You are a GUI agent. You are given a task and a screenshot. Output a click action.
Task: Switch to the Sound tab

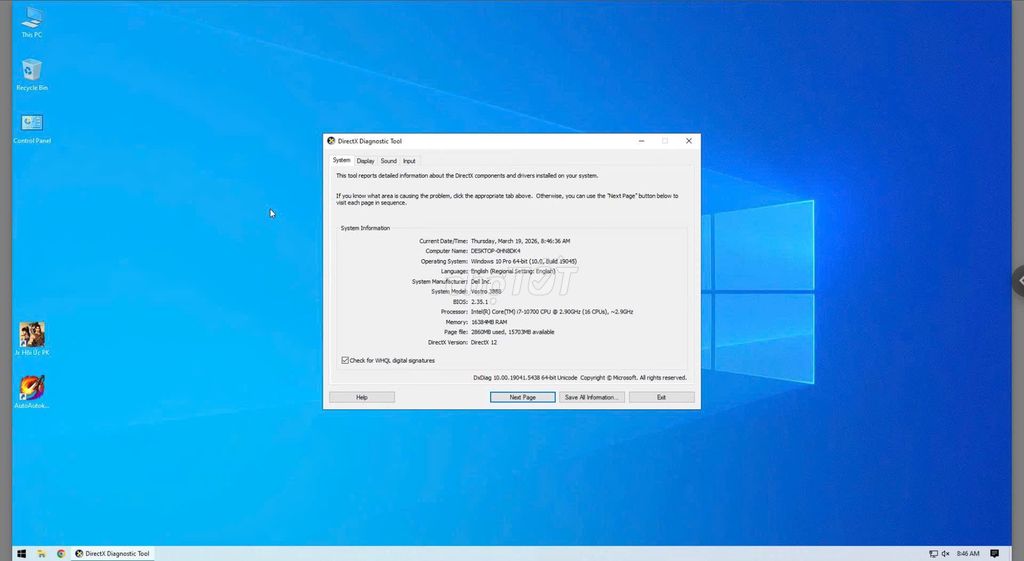(x=389, y=161)
